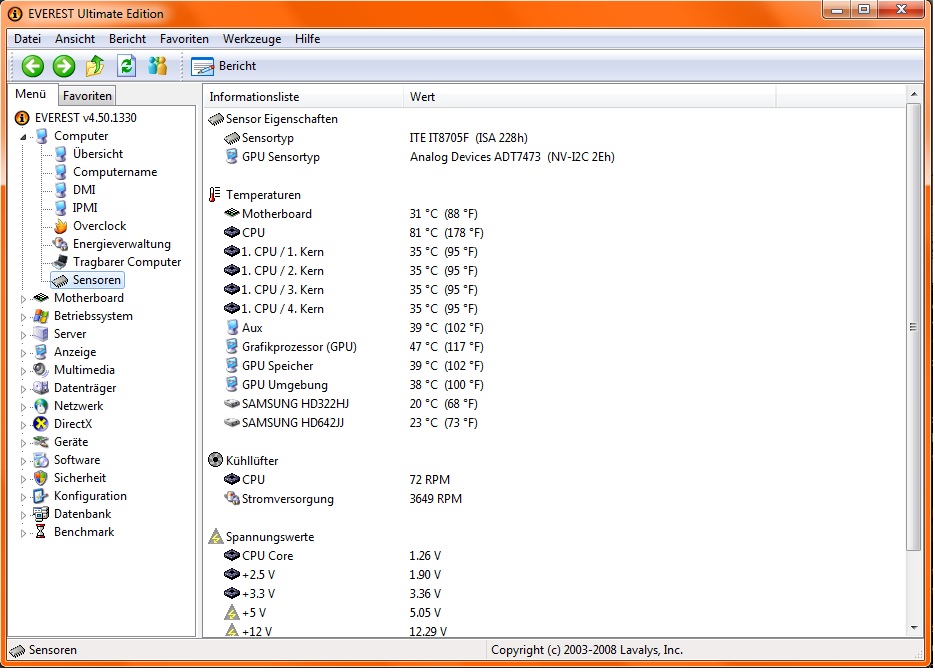Click the Datenbank icon in the tree
Viewport: 935px width, 672px height.
tap(41, 514)
